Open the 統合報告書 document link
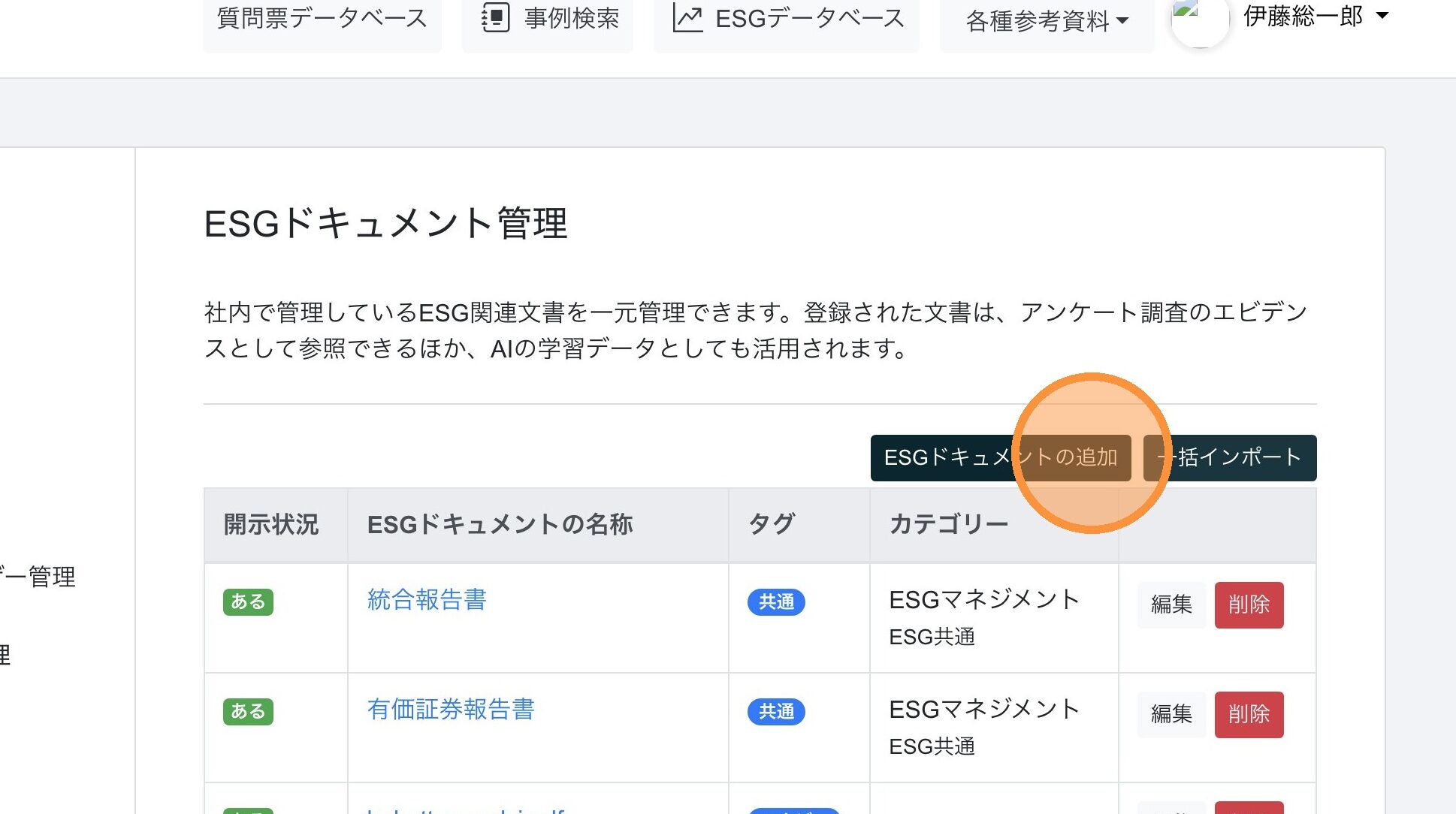The width and height of the screenshot is (1456, 814). coord(427,600)
